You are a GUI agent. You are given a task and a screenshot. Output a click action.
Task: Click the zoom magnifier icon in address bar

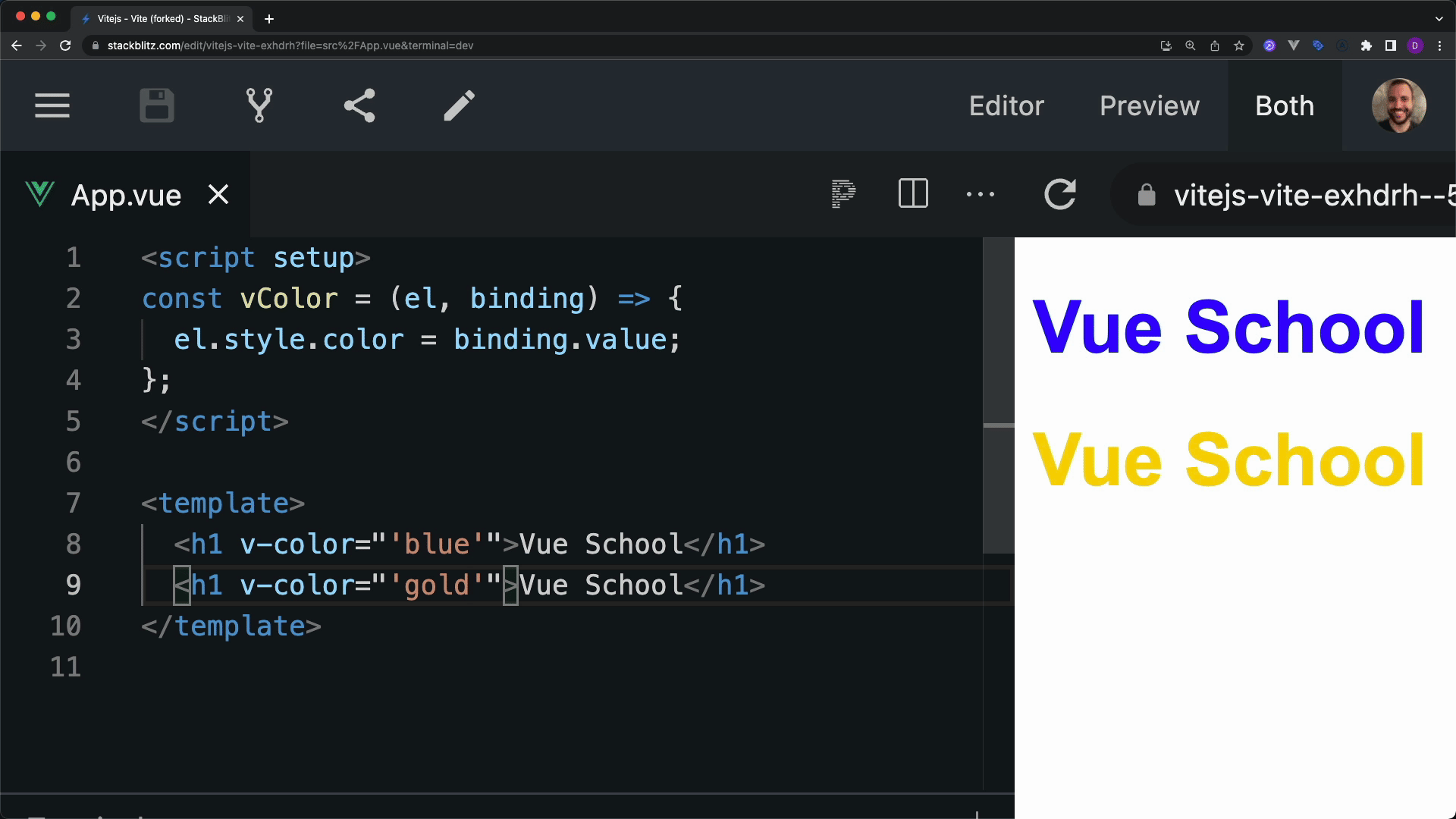click(x=1191, y=45)
